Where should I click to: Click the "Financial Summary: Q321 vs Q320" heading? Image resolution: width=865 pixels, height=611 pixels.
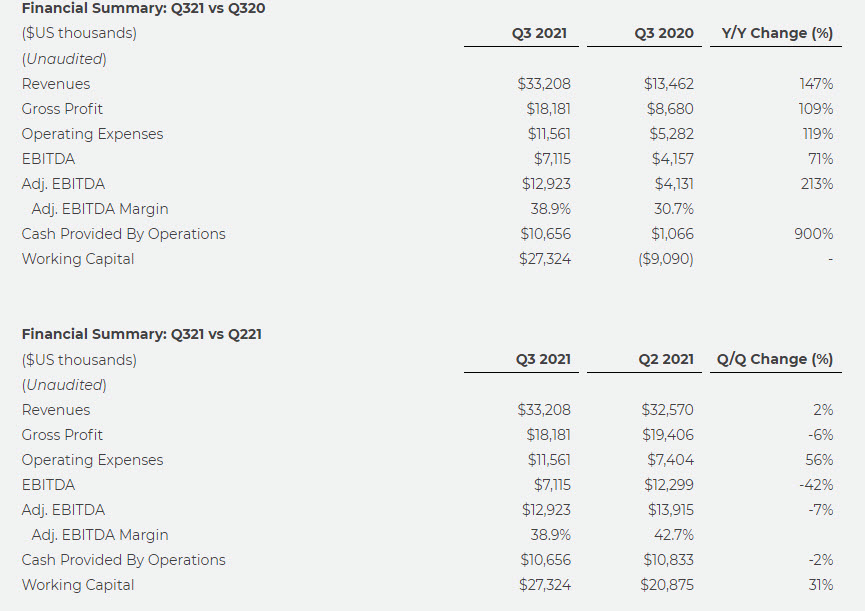[x=144, y=8]
